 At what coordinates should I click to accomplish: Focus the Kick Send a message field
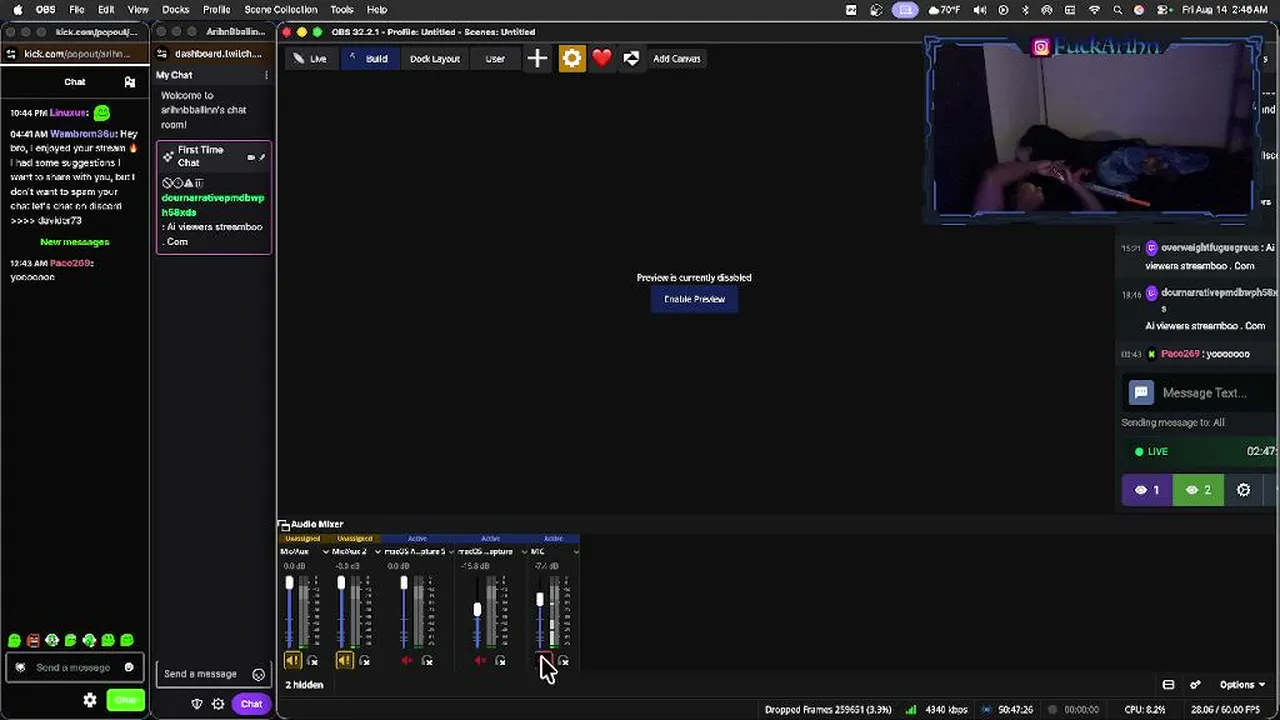coord(76,668)
